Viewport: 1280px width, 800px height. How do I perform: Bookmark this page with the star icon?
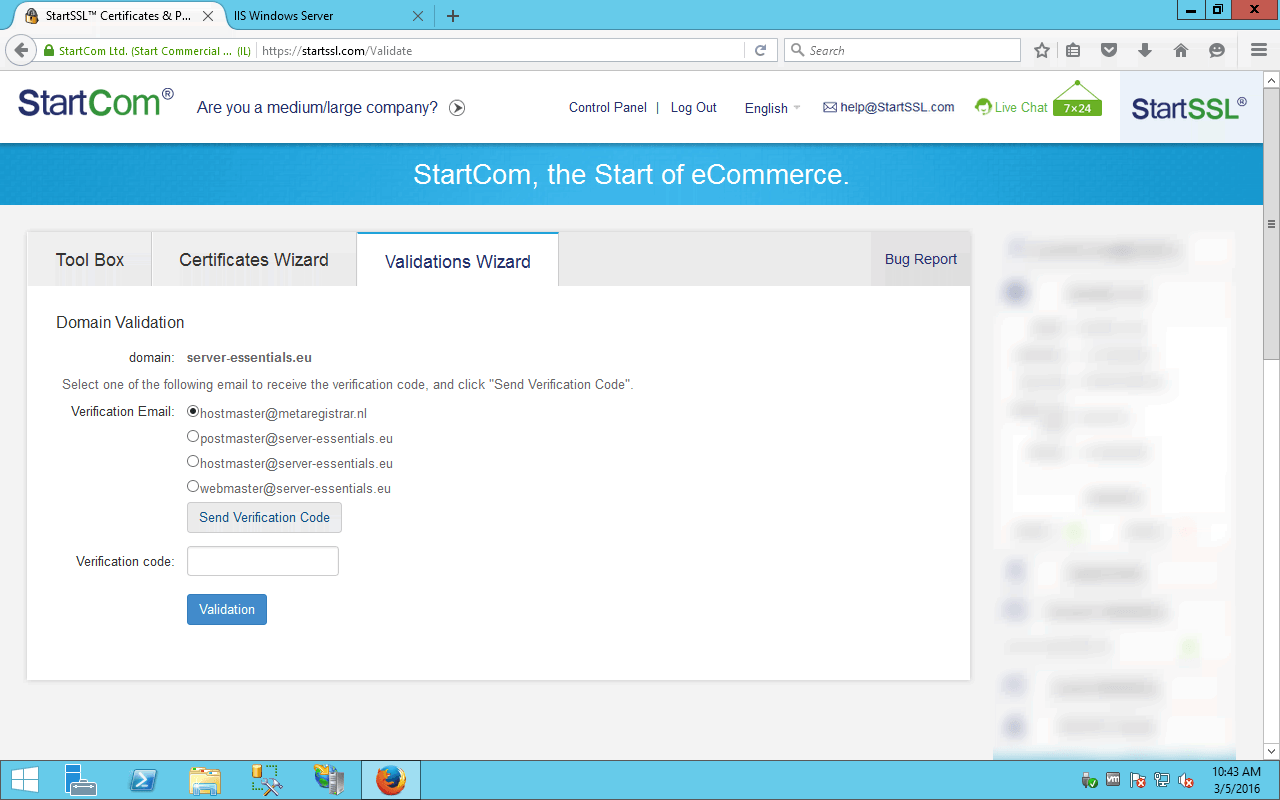[x=1042, y=50]
